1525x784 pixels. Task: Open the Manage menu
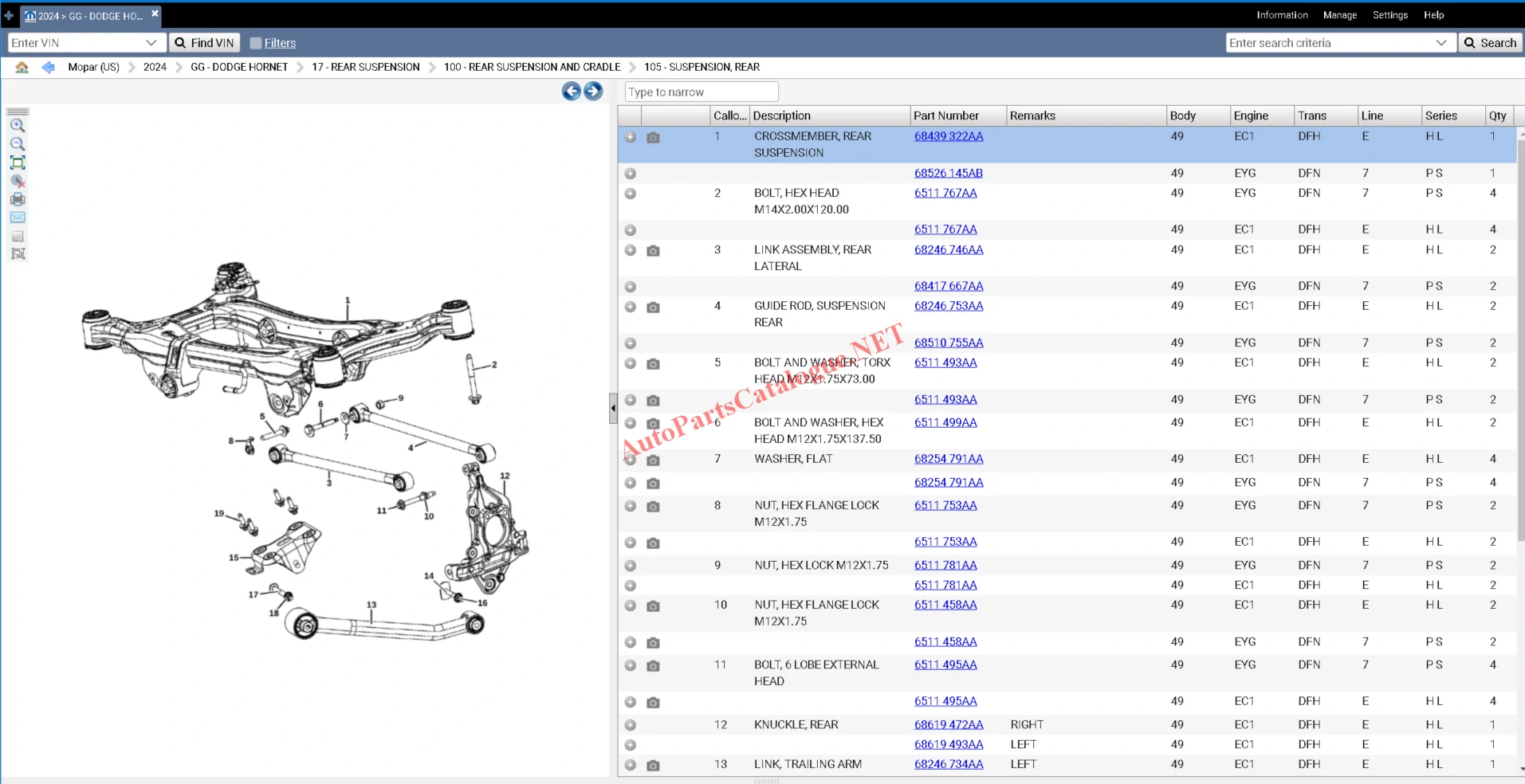[x=1339, y=15]
